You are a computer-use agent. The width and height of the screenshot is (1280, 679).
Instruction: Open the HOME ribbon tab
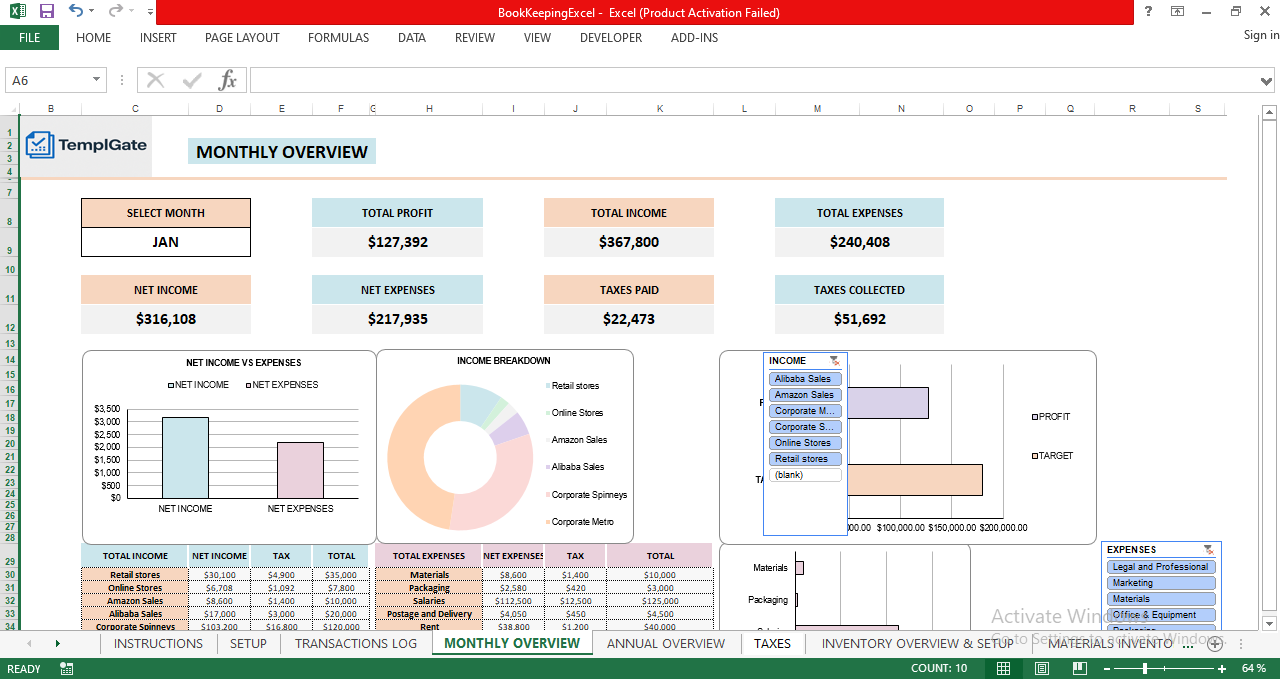click(x=94, y=38)
